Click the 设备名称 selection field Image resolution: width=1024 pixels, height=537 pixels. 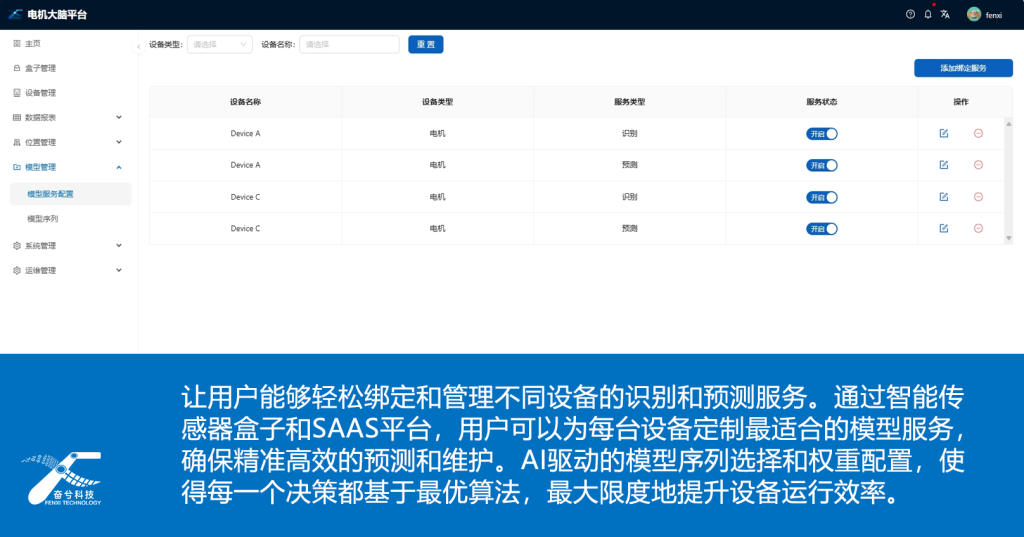click(x=349, y=44)
